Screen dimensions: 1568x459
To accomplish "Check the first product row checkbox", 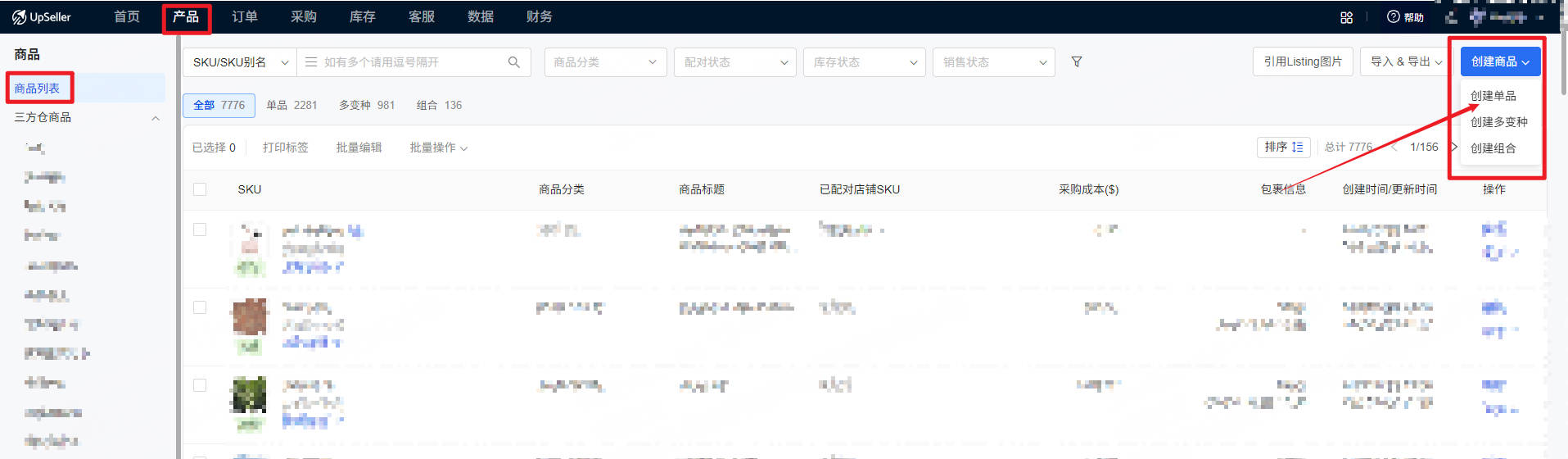I will coord(200,229).
